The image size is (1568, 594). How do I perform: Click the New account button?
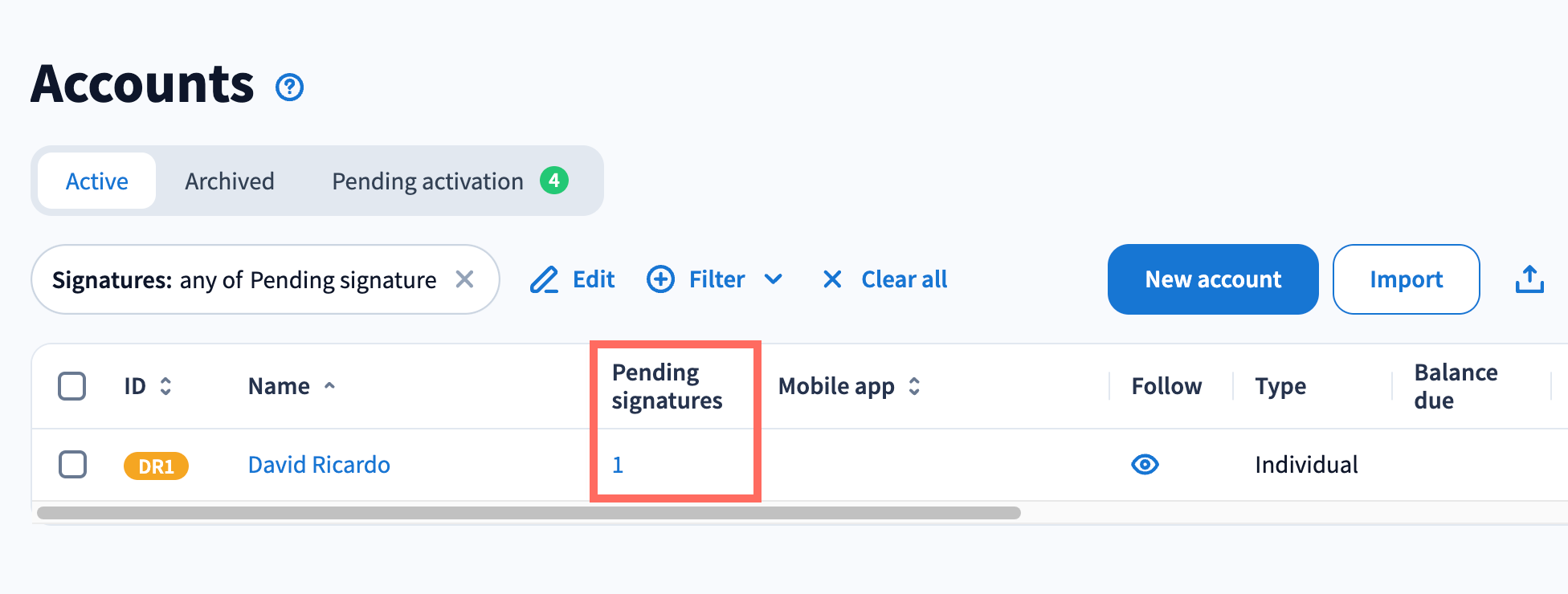coord(1212,279)
